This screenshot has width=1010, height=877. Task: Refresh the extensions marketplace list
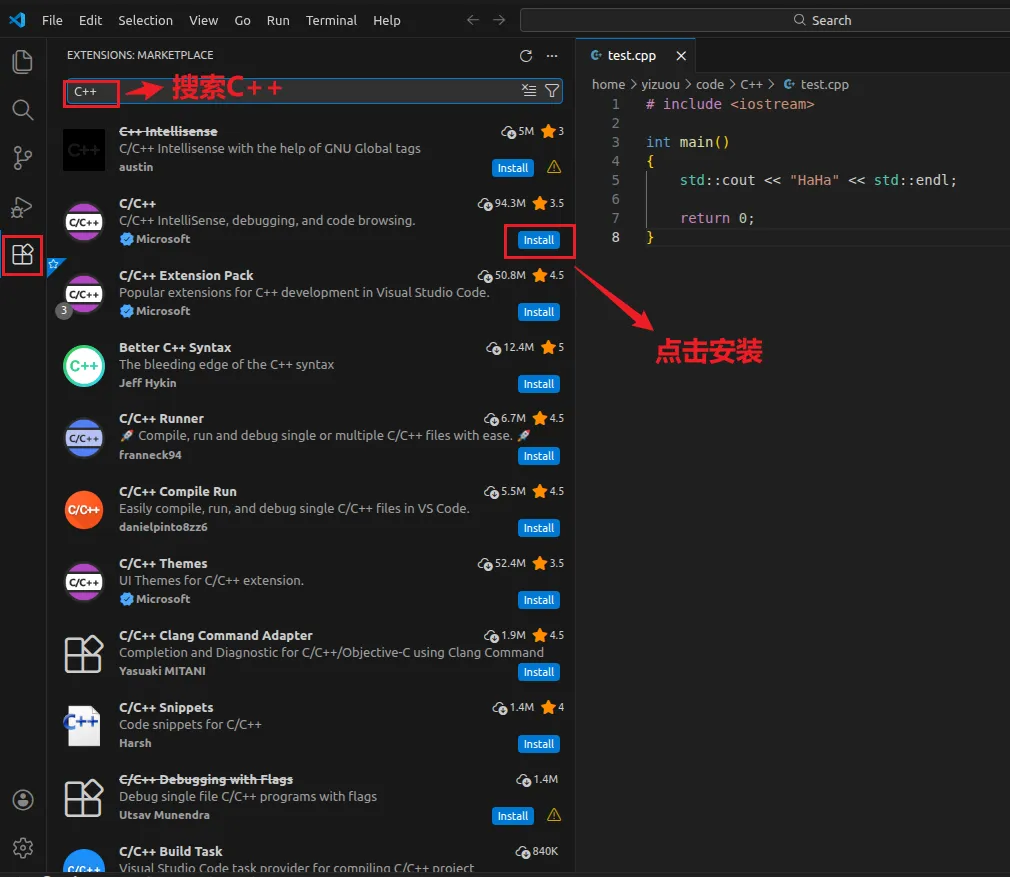pos(526,56)
